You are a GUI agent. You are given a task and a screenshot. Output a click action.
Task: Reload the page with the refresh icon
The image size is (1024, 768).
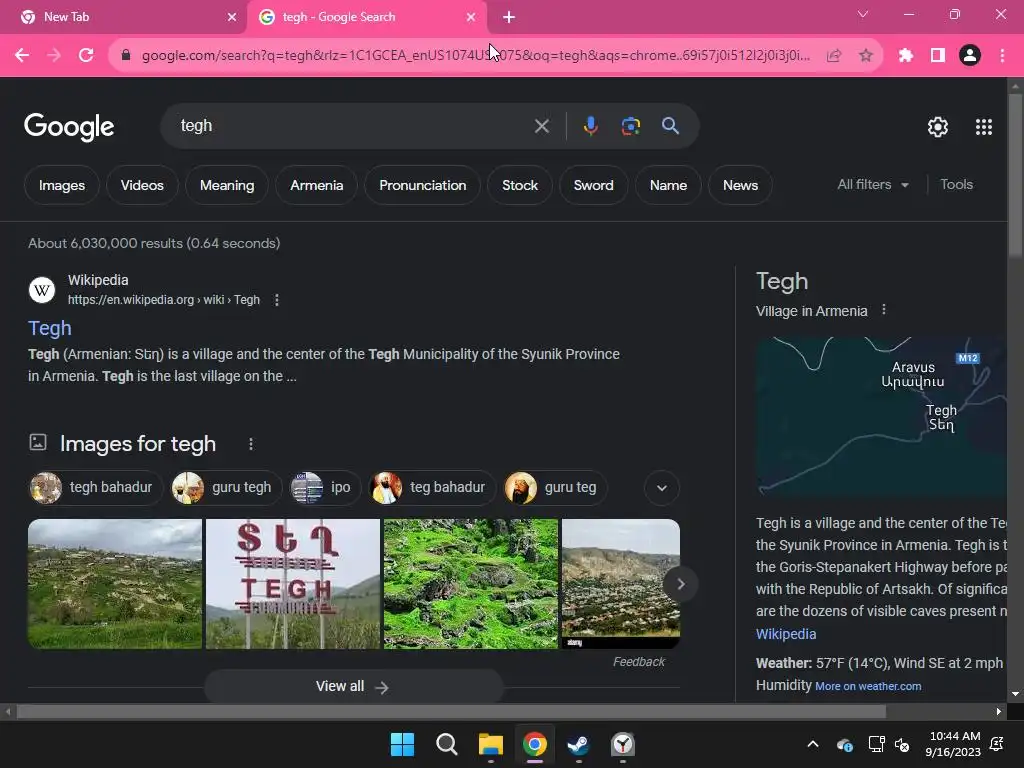pyautogui.click(x=86, y=56)
